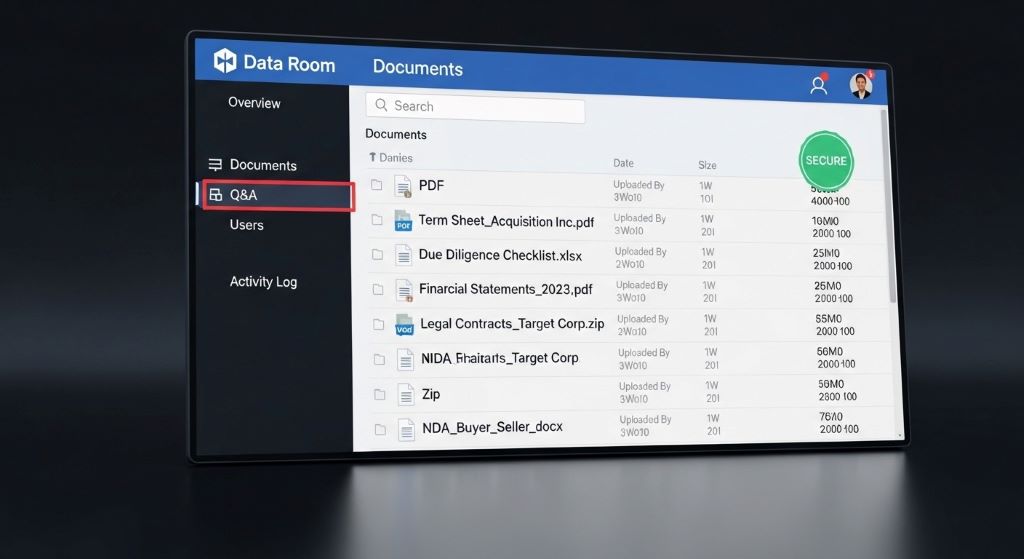Click Uploaded By cell of Term Sheet row

639,224
